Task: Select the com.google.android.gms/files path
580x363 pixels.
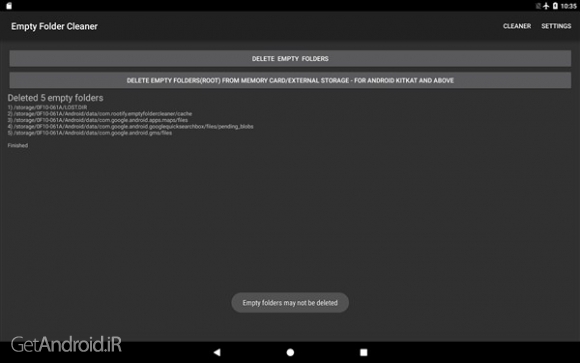Action: point(90,133)
